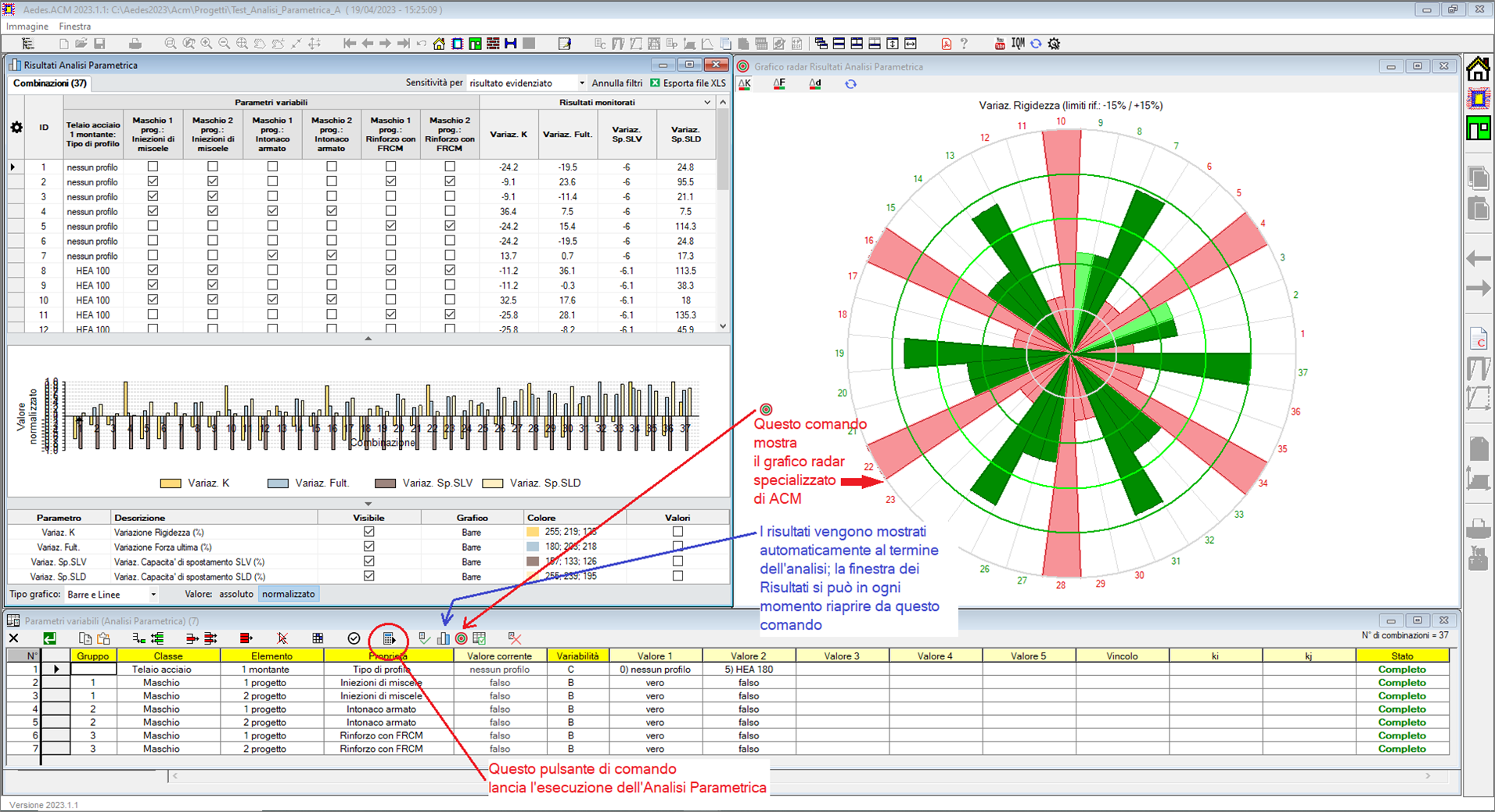
Task: Expand the Risultati monitorati column dropdown
Action: point(707,102)
